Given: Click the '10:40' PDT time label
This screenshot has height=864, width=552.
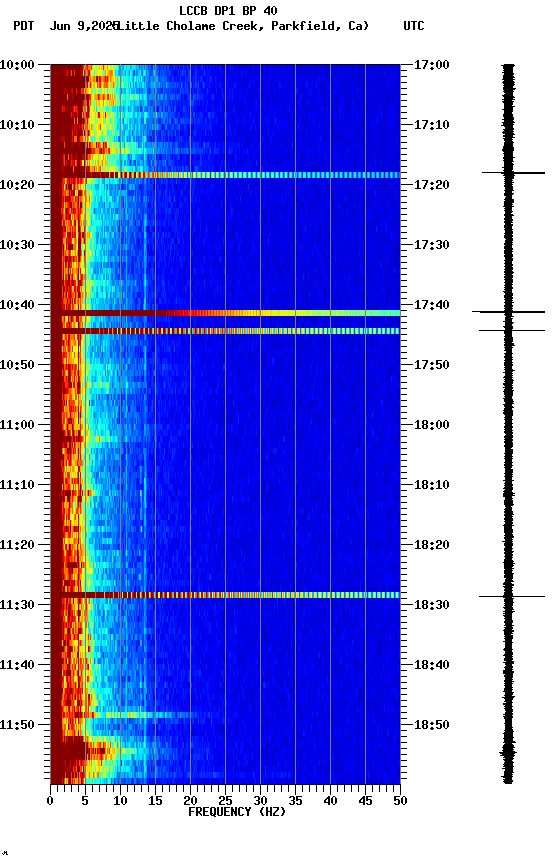Looking at the screenshot, I should point(17,305).
